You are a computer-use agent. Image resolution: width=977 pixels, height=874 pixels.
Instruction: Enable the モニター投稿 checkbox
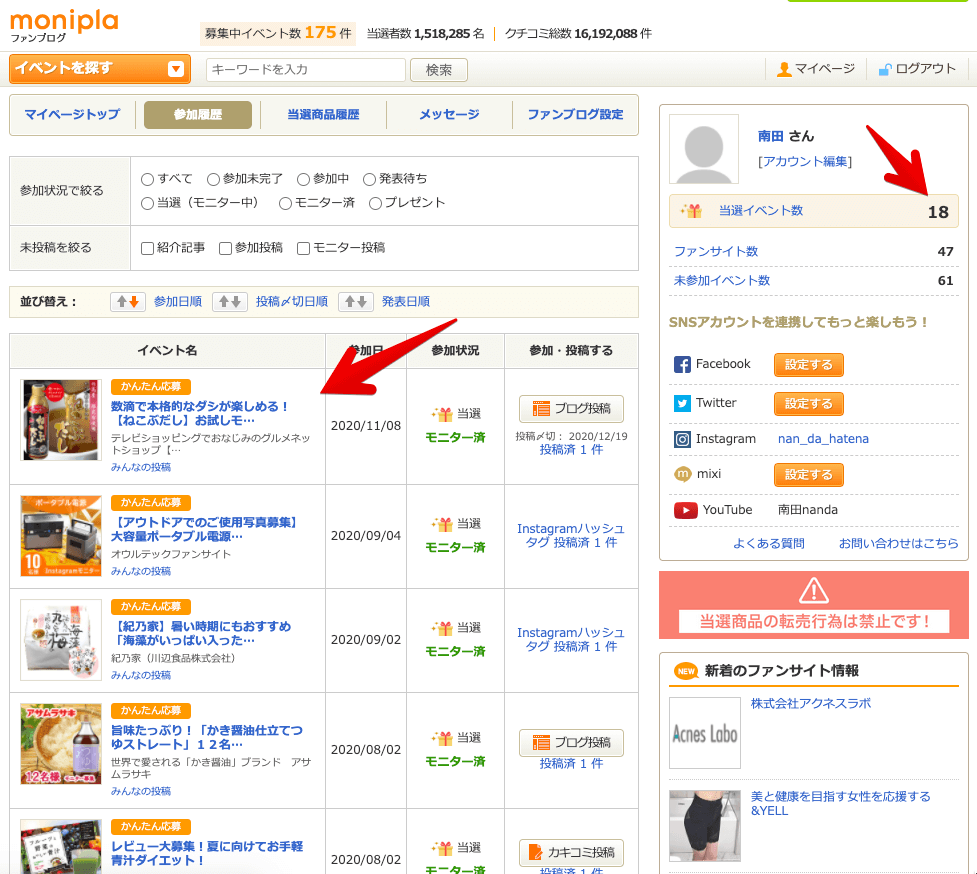pyautogui.click(x=303, y=249)
